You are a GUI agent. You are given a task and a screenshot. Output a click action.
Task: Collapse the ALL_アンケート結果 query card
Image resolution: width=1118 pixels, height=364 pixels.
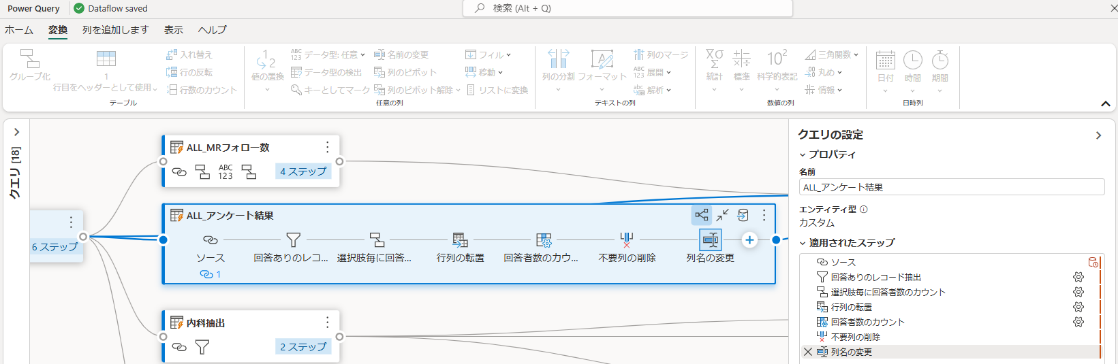coord(723,214)
